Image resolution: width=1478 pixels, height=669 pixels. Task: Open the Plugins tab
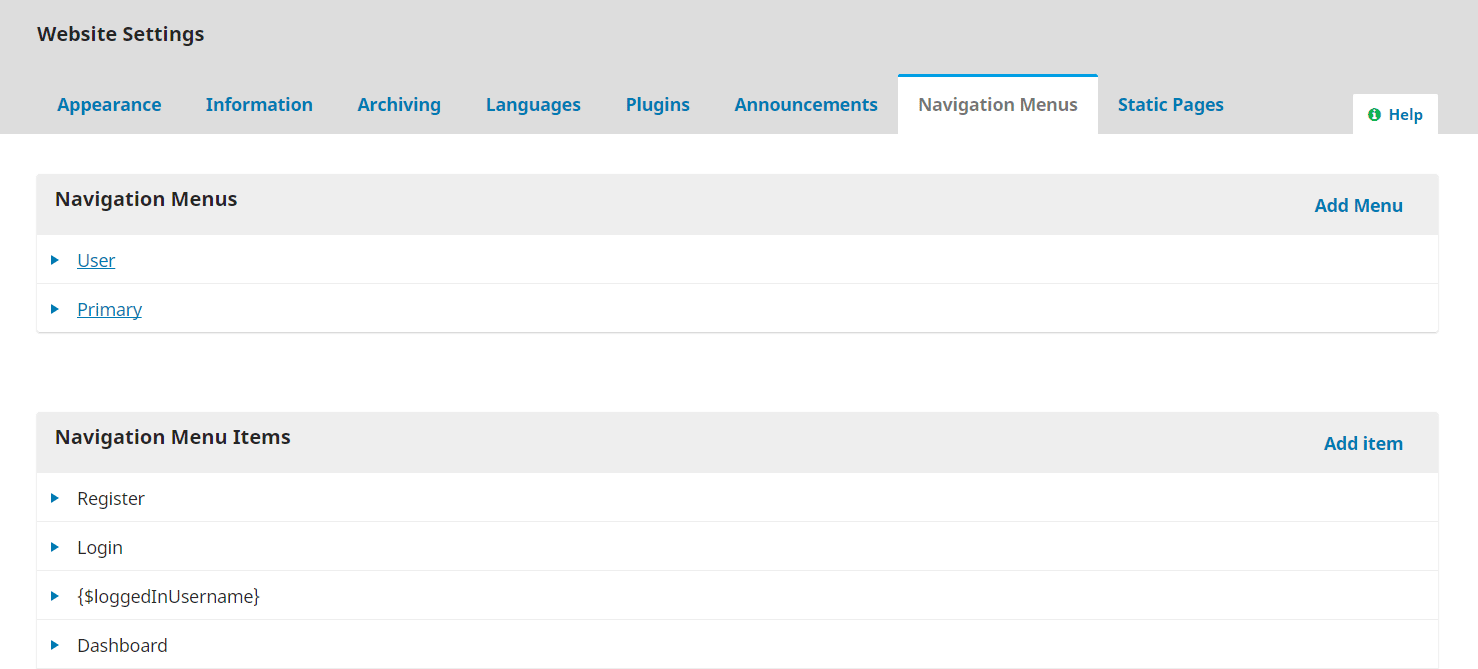(x=657, y=105)
